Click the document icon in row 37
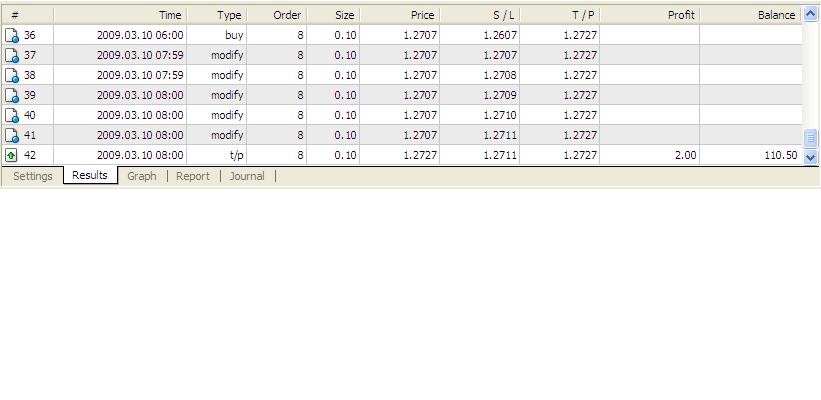Image resolution: width=821 pixels, height=400 pixels. pos(12,55)
